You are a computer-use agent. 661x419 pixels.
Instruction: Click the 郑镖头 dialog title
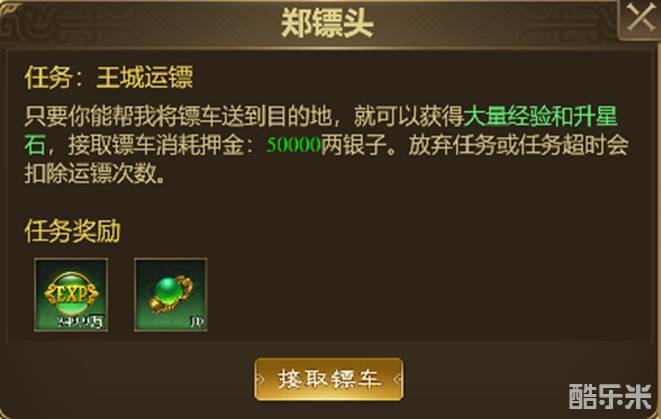click(328, 23)
